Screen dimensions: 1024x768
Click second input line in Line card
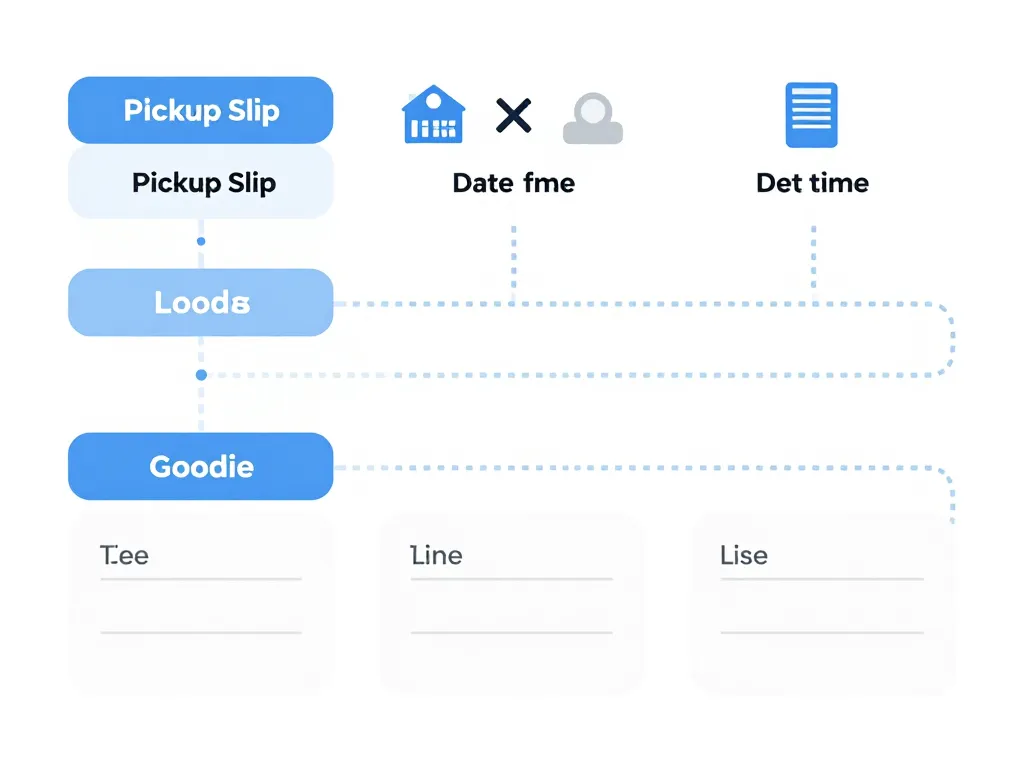pyautogui.click(x=511, y=632)
